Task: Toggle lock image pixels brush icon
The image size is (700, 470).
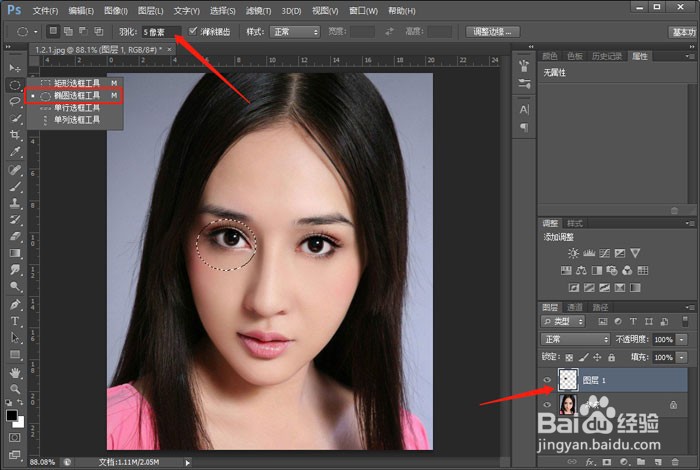Action: coord(583,358)
